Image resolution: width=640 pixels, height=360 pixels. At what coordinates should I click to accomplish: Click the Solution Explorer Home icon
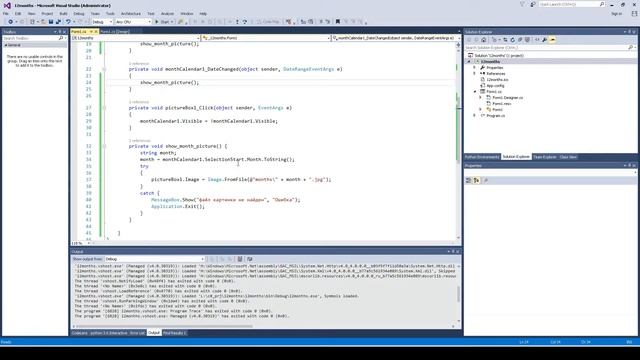tap(484, 40)
